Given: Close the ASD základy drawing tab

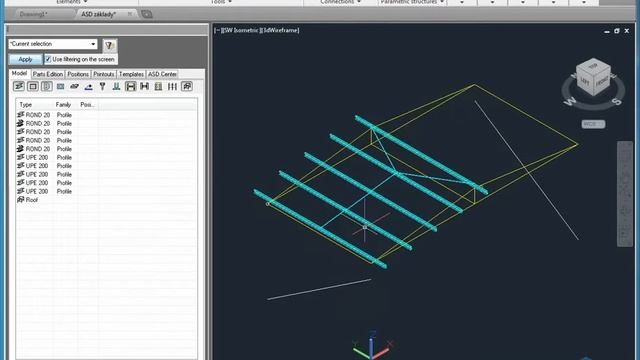Looking at the screenshot, I should click(129, 14).
